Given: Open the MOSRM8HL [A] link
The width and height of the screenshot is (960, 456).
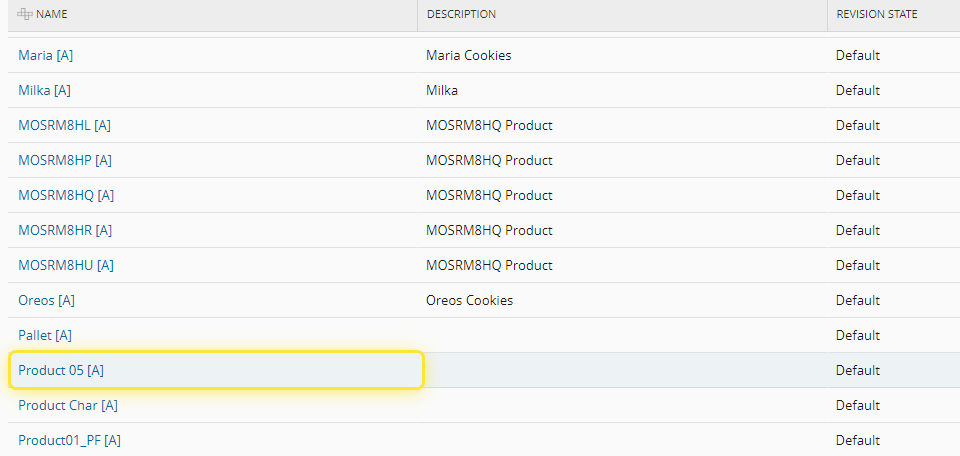Looking at the screenshot, I should [x=64, y=125].
